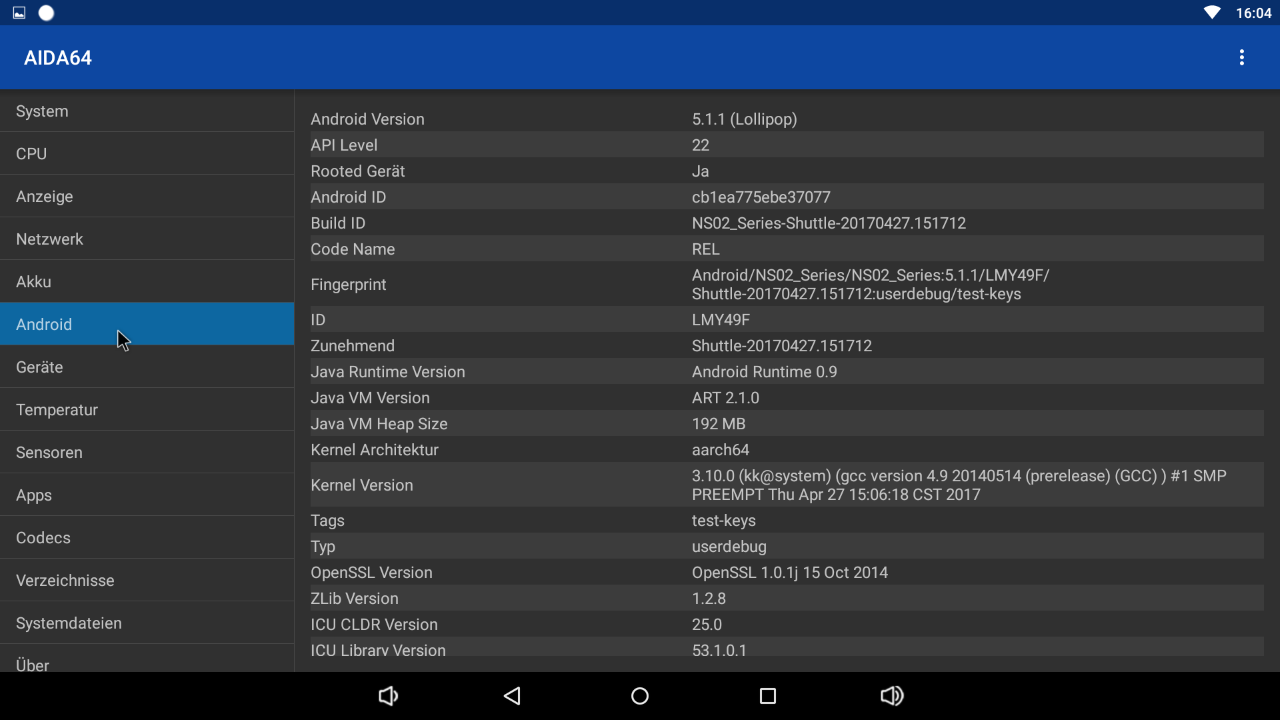Image resolution: width=1280 pixels, height=720 pixels.
Task: Open the Apps category
Action: click(x=147, y=495)
